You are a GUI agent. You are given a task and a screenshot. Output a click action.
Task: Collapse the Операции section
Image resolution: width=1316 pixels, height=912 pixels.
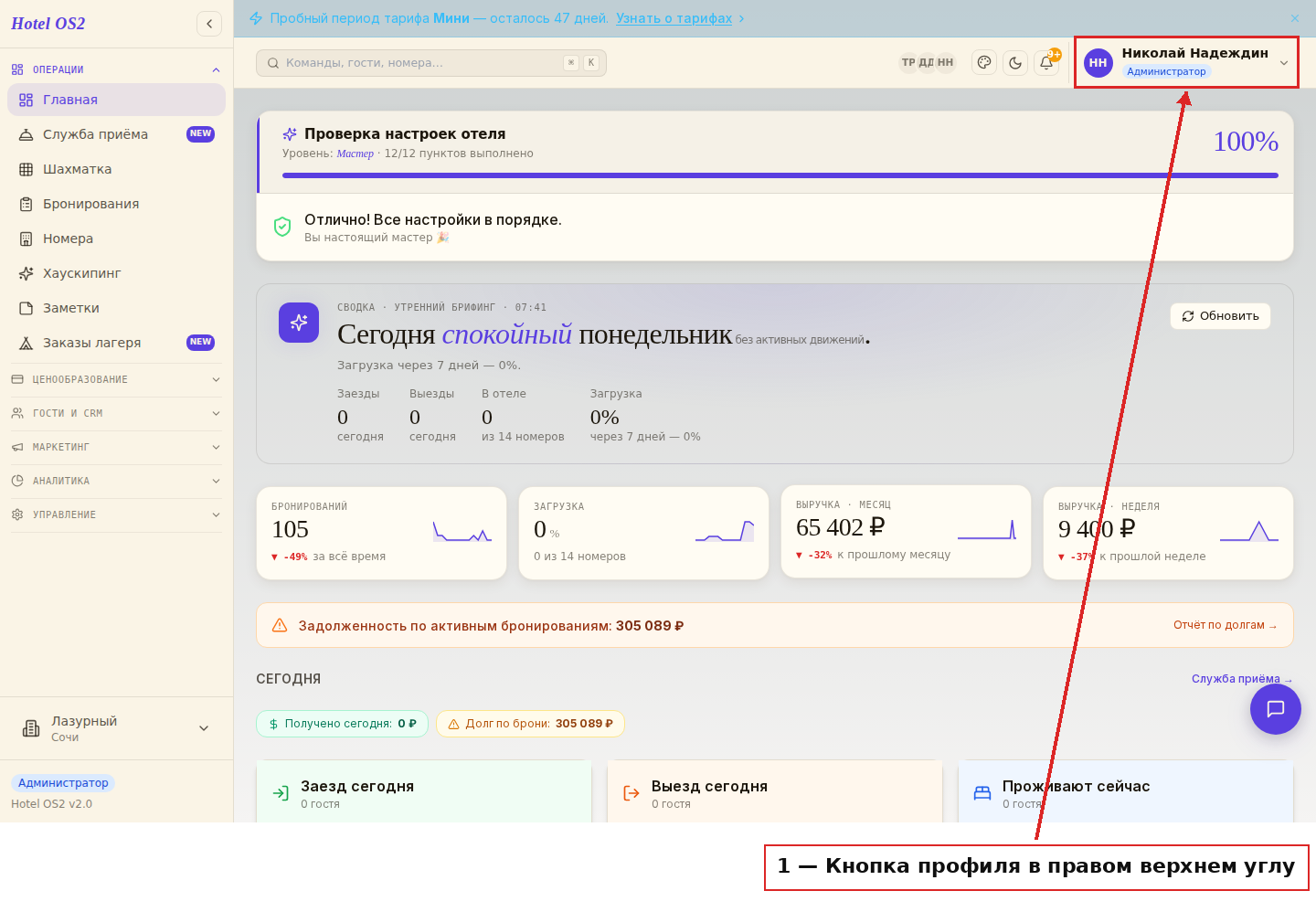point(116,69)
